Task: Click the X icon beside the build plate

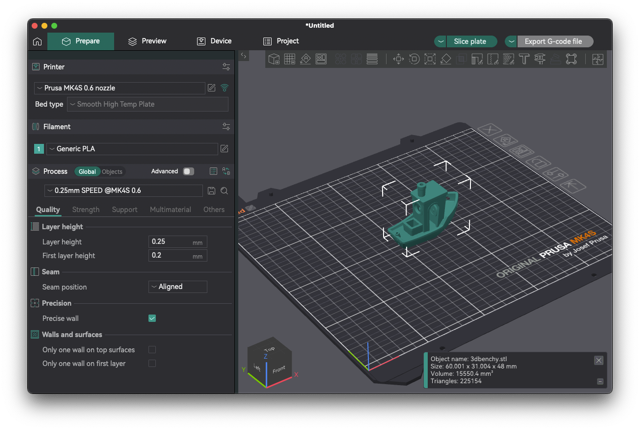Action: 489,130
